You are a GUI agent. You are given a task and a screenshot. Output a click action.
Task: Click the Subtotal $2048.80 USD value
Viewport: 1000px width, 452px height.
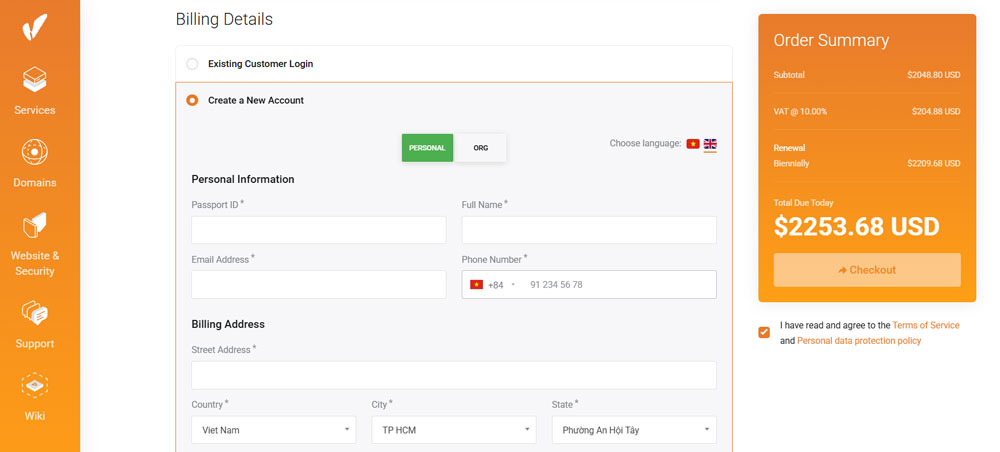(x=934, y=75)
